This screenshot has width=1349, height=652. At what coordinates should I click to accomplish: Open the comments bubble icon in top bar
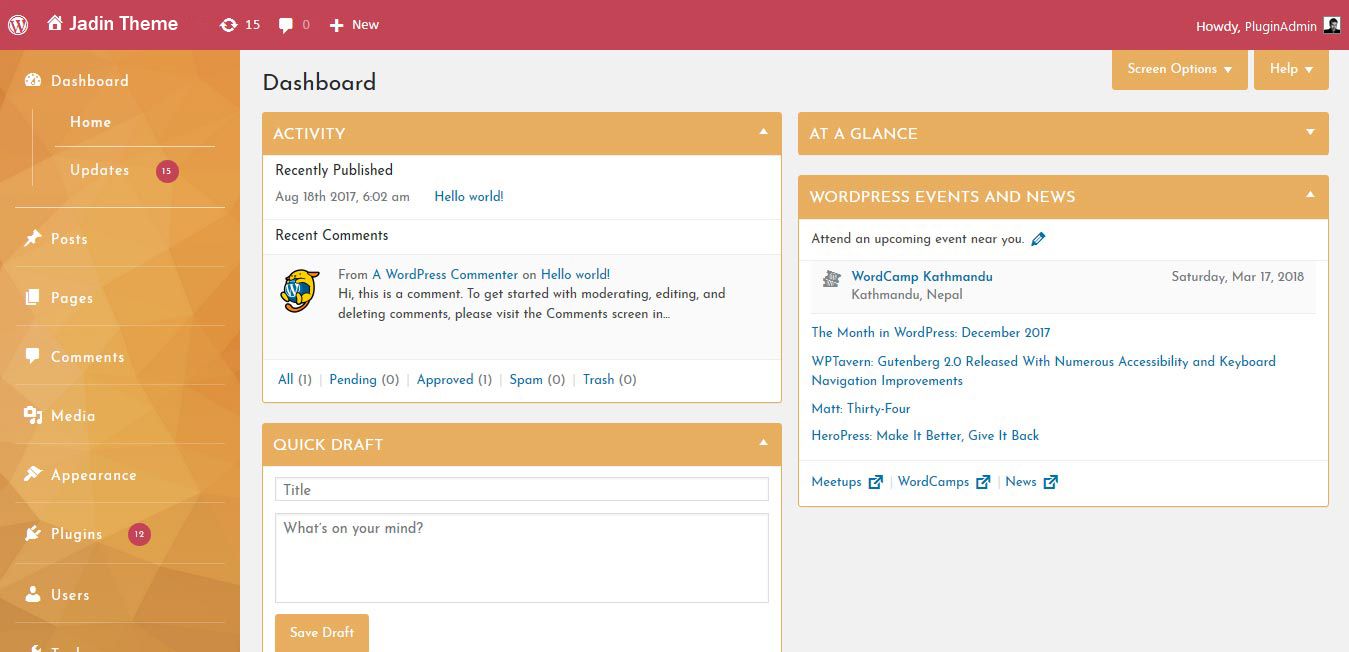pyautogui.click(x=286, y=25)
